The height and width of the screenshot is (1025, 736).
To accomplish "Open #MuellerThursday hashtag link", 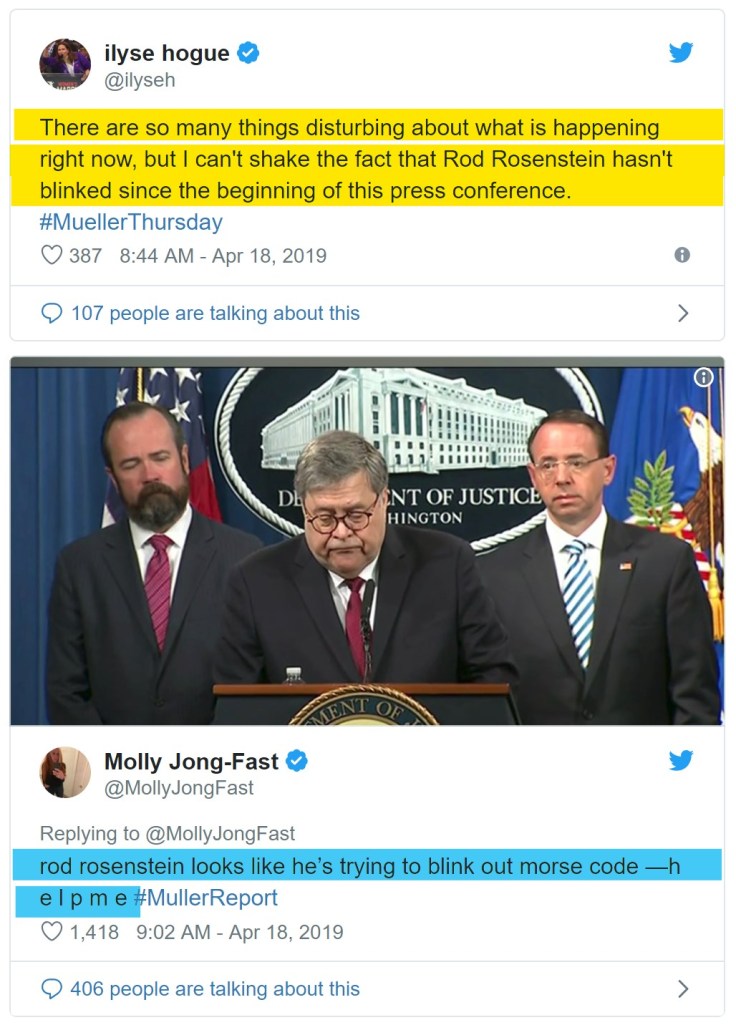I will pyautogui.click(x=131, y=222).
